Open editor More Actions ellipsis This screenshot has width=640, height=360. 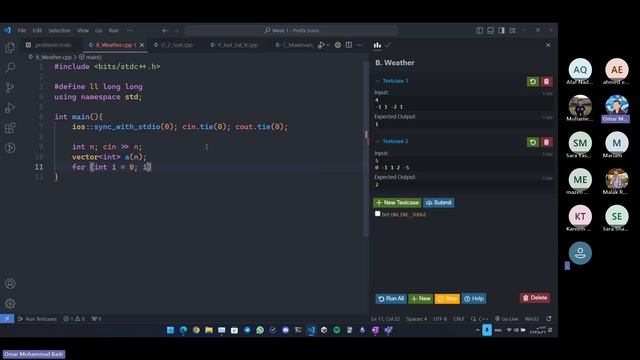coord(360,45)
